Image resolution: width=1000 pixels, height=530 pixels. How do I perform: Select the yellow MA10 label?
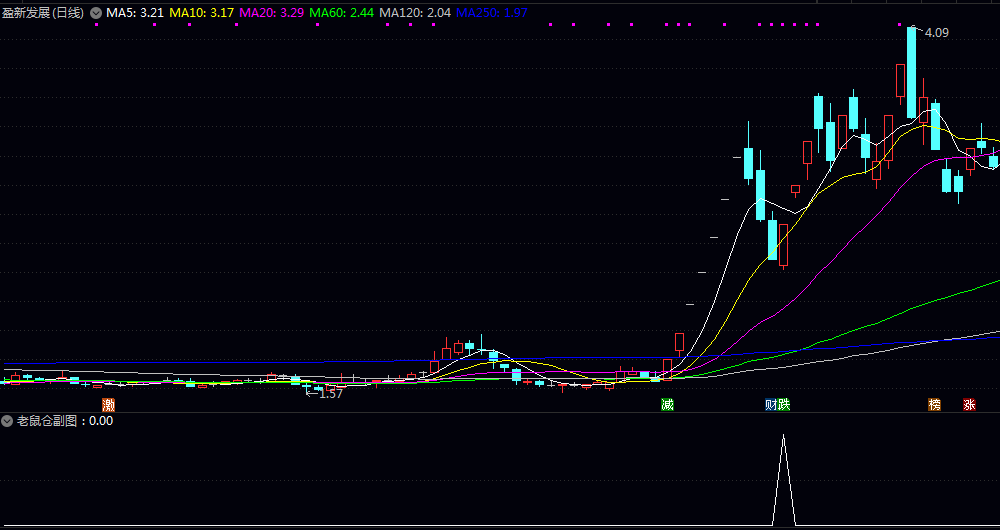point(202,13)
